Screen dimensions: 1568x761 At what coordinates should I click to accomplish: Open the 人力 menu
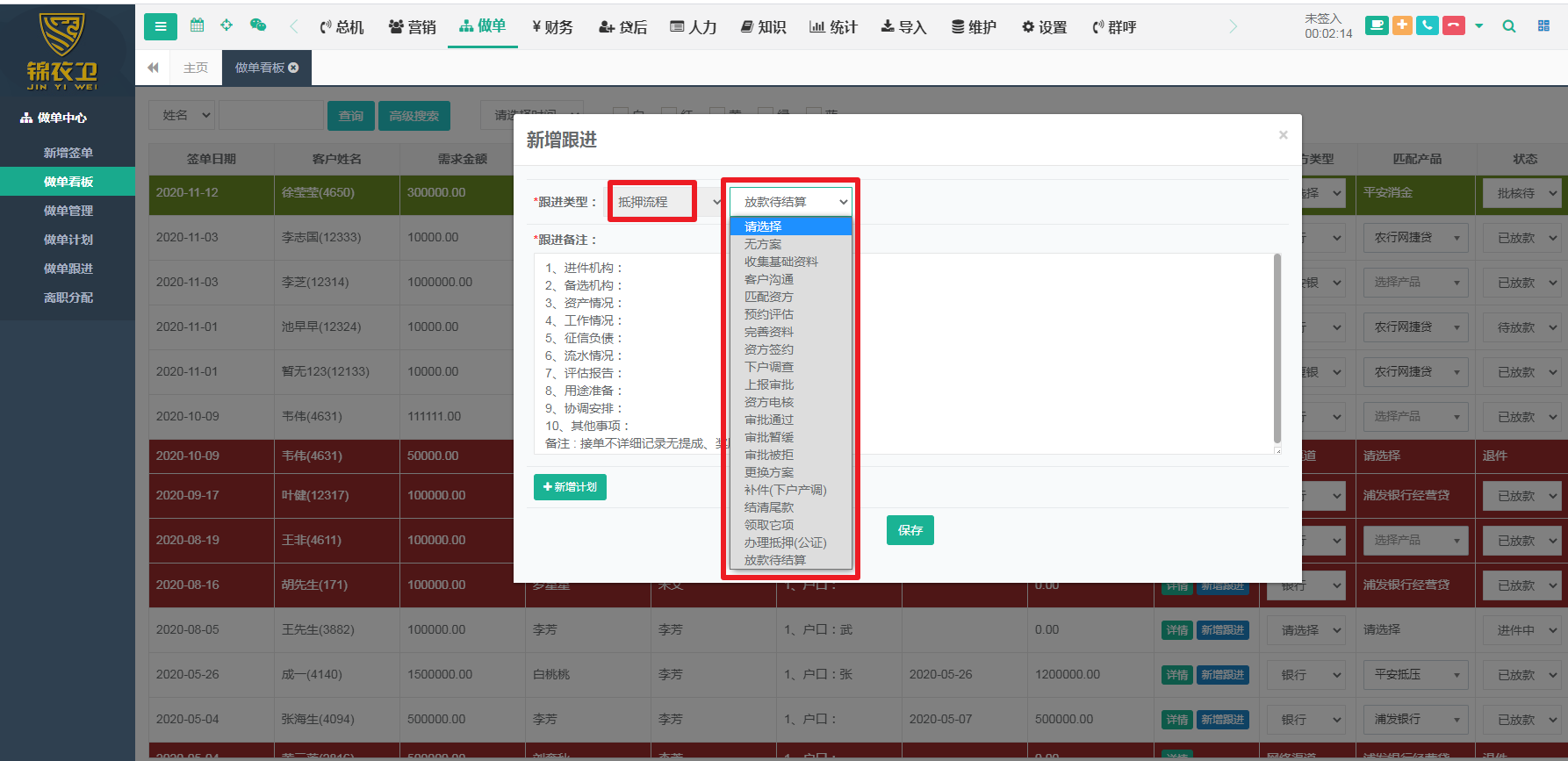click(694, 27)
